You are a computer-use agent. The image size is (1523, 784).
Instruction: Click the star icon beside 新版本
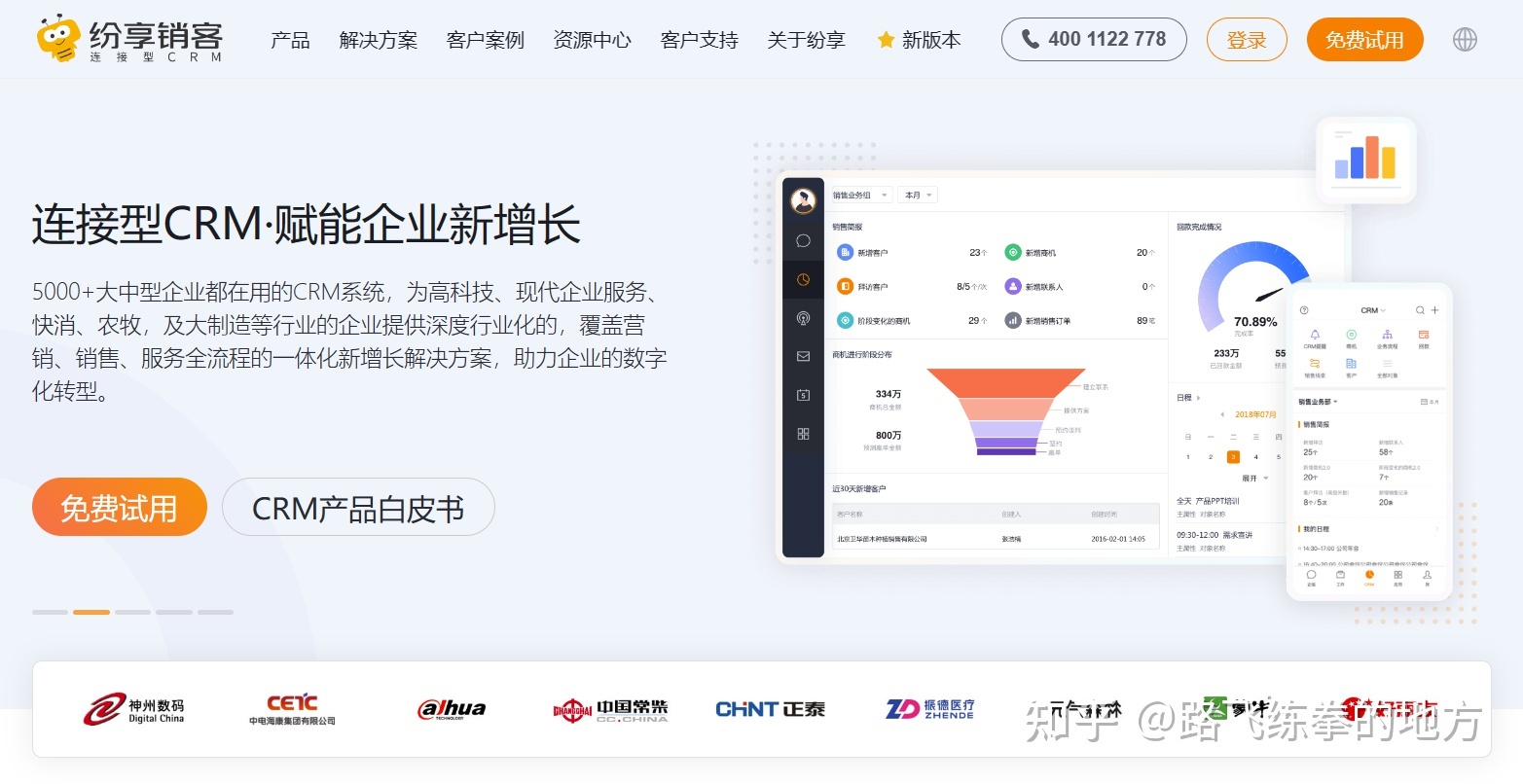tap(886, 40)
